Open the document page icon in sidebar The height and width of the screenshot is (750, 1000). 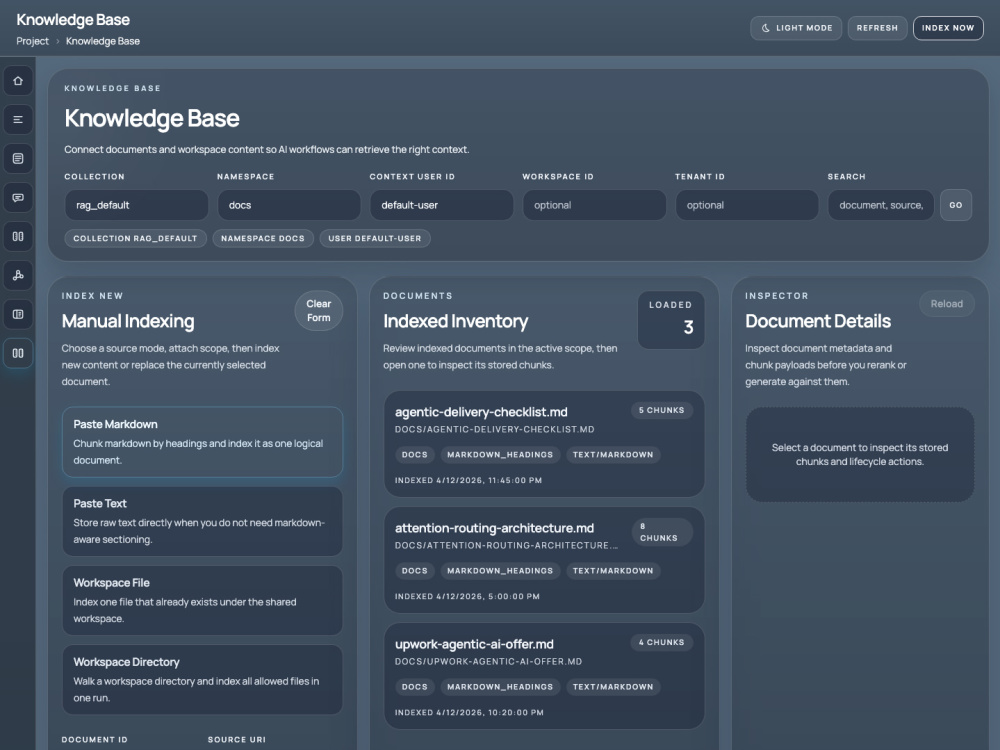click(x=18, y=159)
